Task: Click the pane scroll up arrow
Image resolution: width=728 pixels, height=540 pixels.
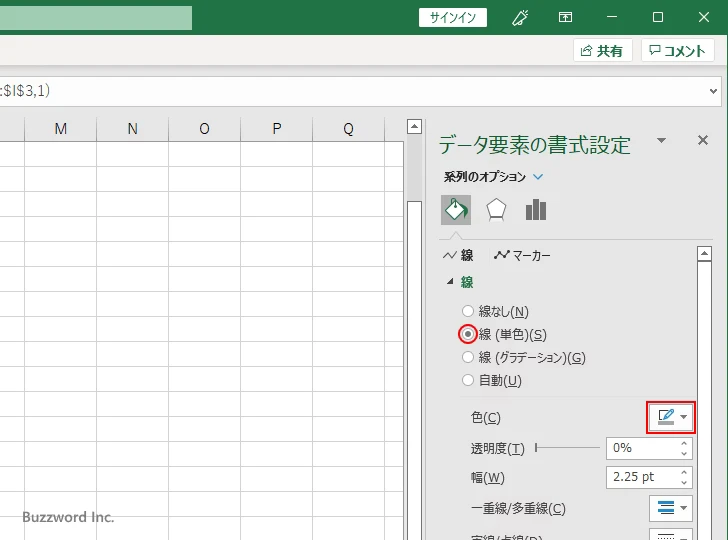Action: tap(704, 254)
